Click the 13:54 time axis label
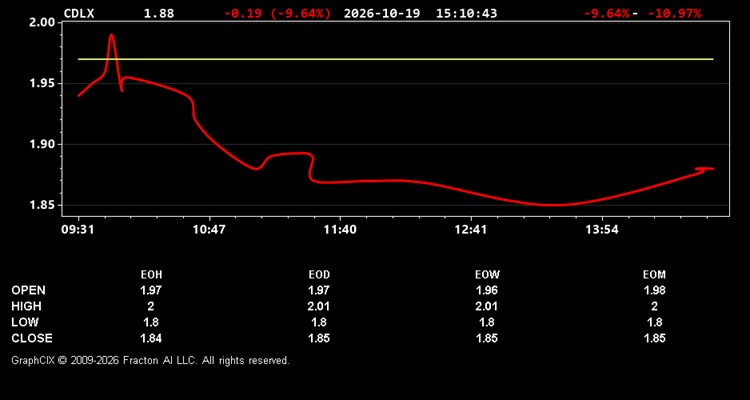750x400 pixels. (x=602, y=230)
